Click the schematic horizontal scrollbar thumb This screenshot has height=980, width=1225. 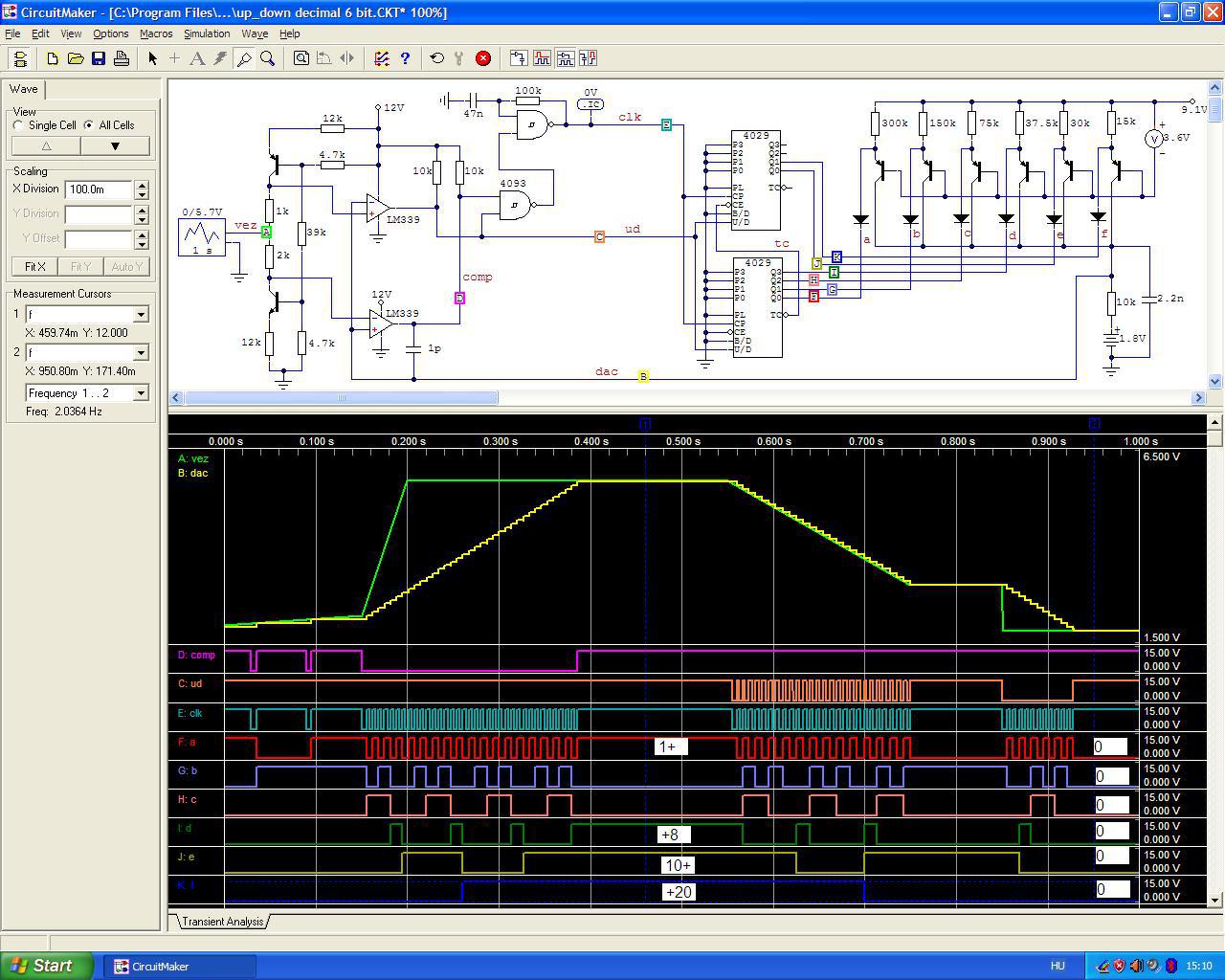tap(340, 397)
